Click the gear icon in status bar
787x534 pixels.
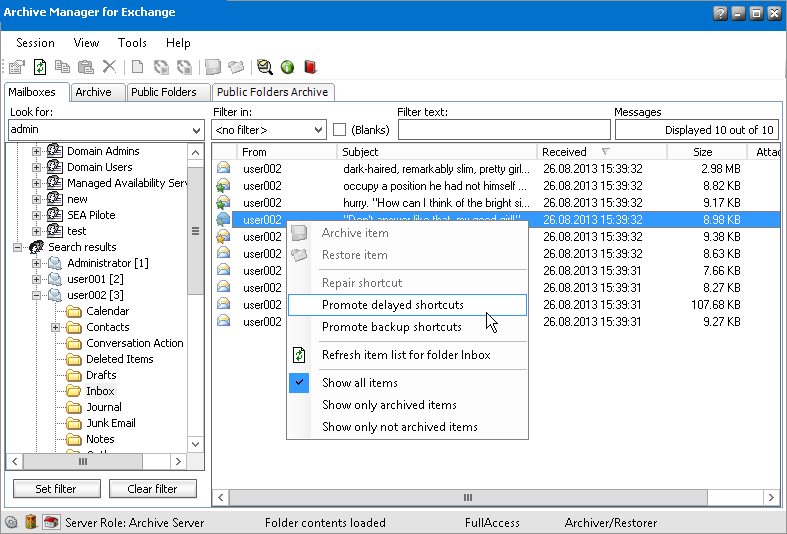[11, 522]
